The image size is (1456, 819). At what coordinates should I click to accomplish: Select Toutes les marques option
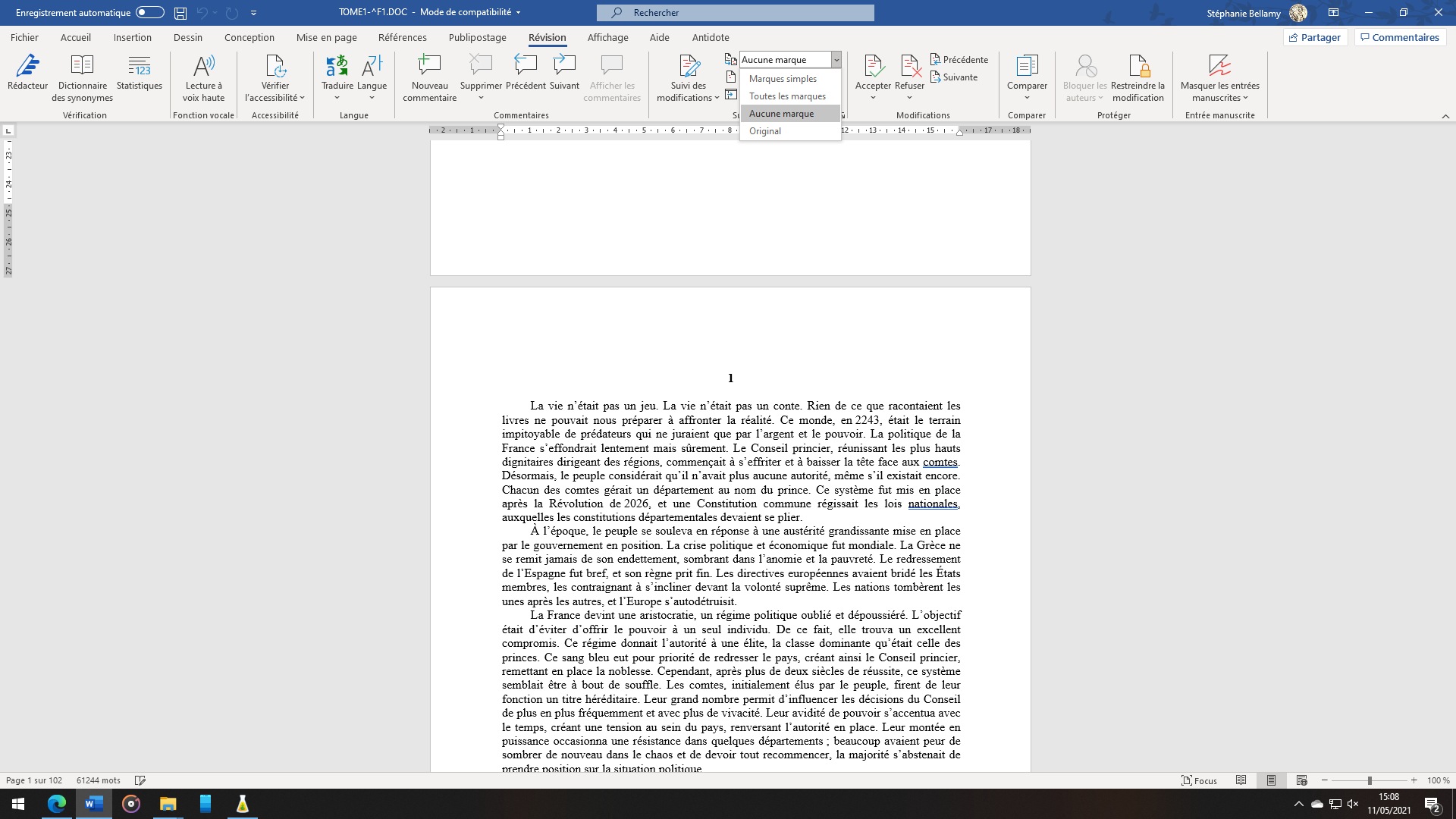point(787,96)
